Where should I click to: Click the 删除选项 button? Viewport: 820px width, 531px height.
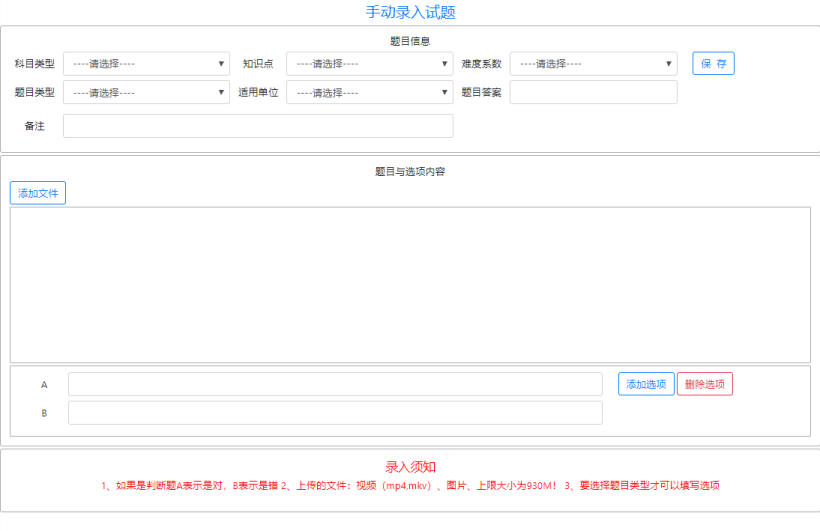tap(704, 384)
